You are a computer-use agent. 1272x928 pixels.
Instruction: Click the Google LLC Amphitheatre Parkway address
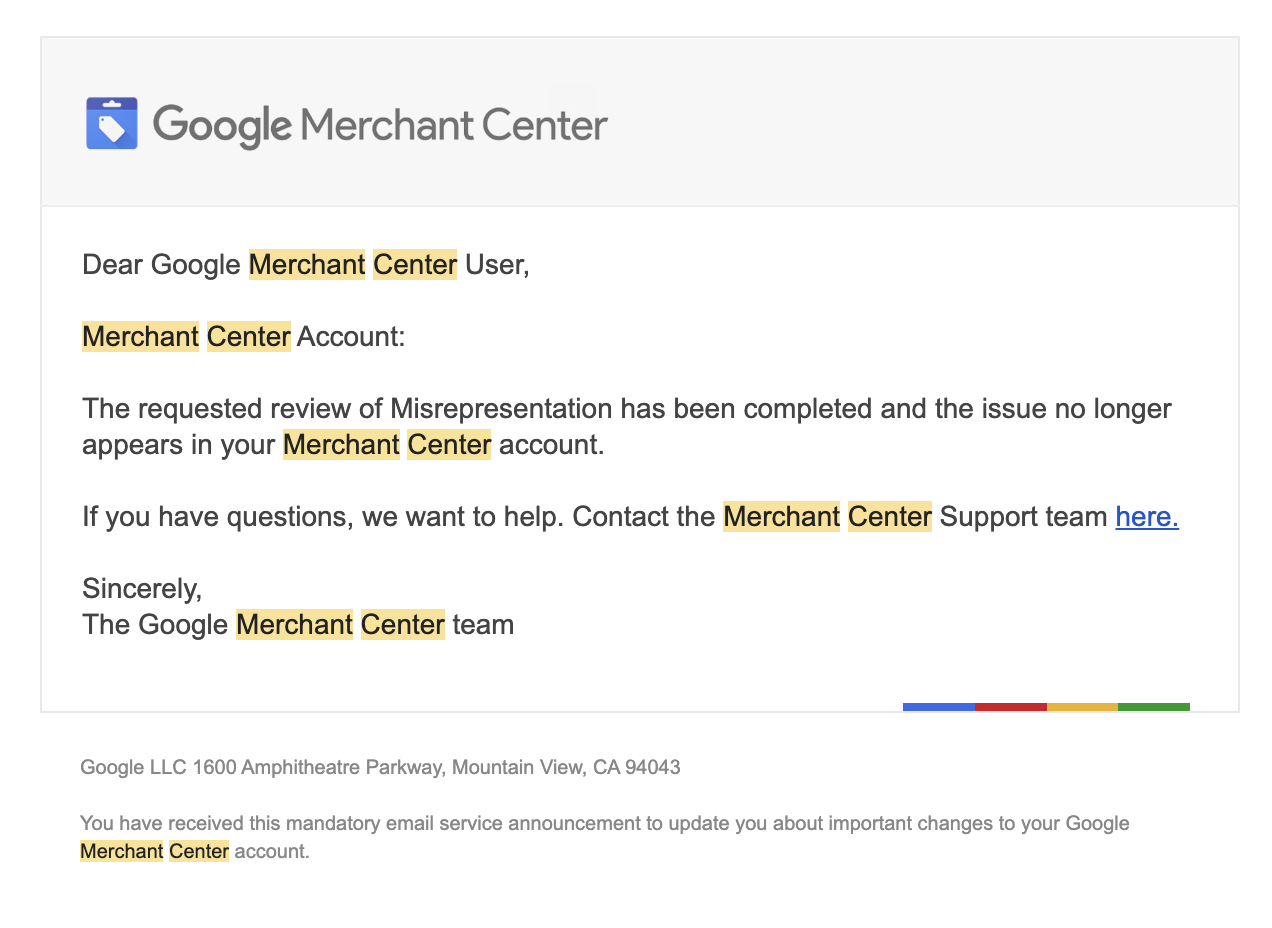click(x=380, y=768)
